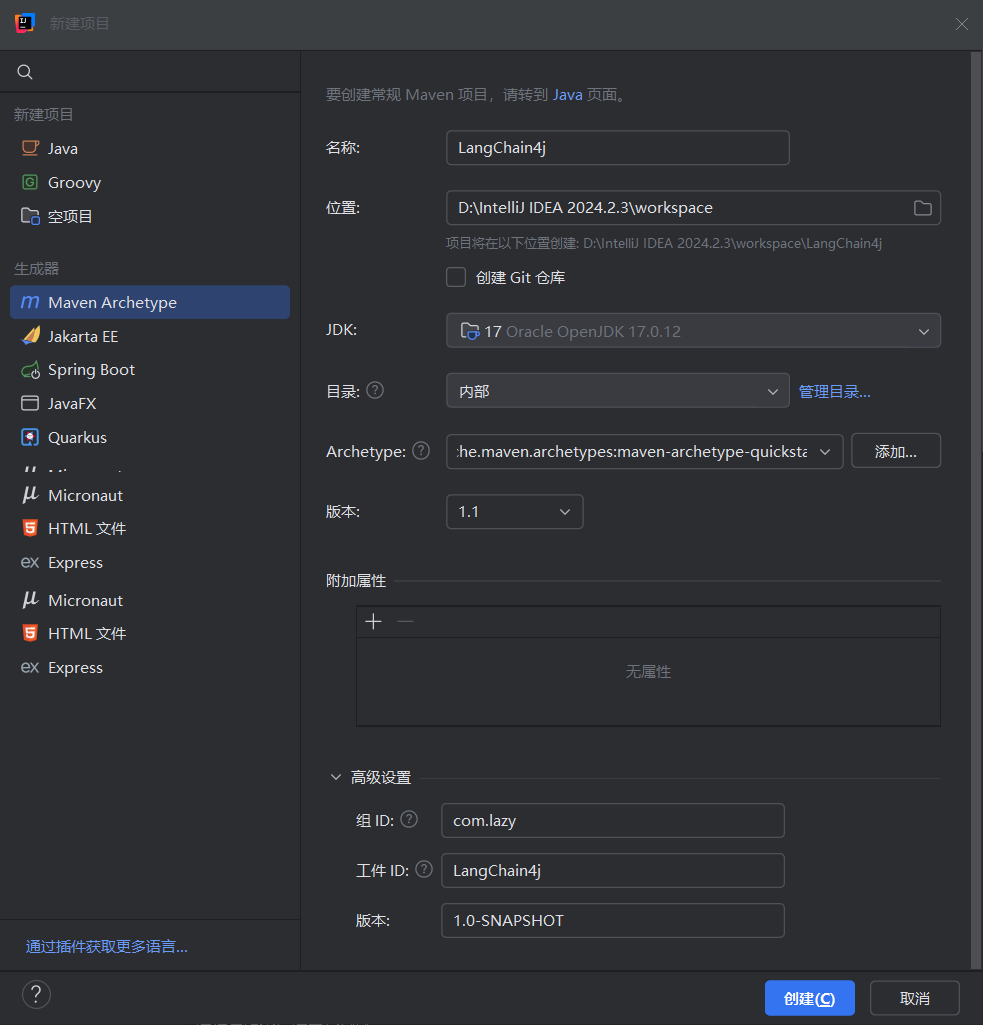Click help icon beside Archetype label

(421, 451)
